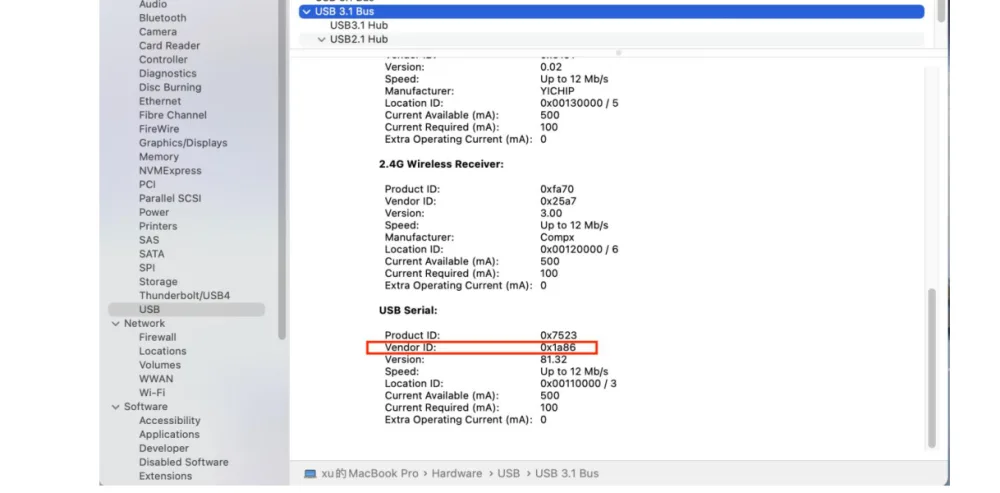Select Parallel SCSI entry
This screenshot has width=1000, height=493.
tap(170, 198)
